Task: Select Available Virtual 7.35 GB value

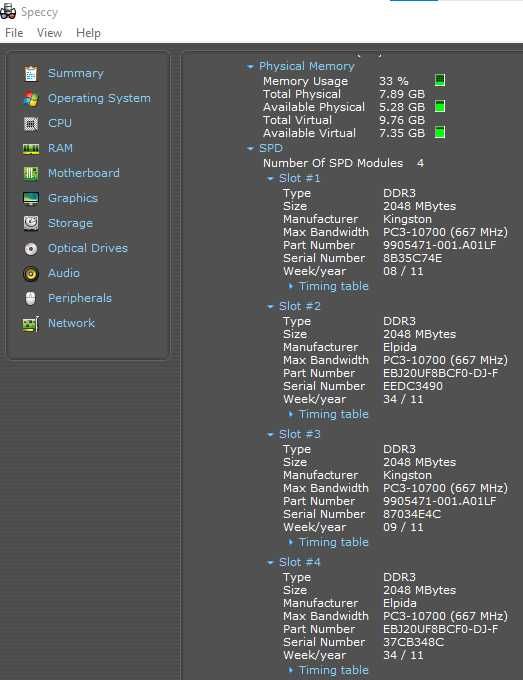Action: click(402, 133)
